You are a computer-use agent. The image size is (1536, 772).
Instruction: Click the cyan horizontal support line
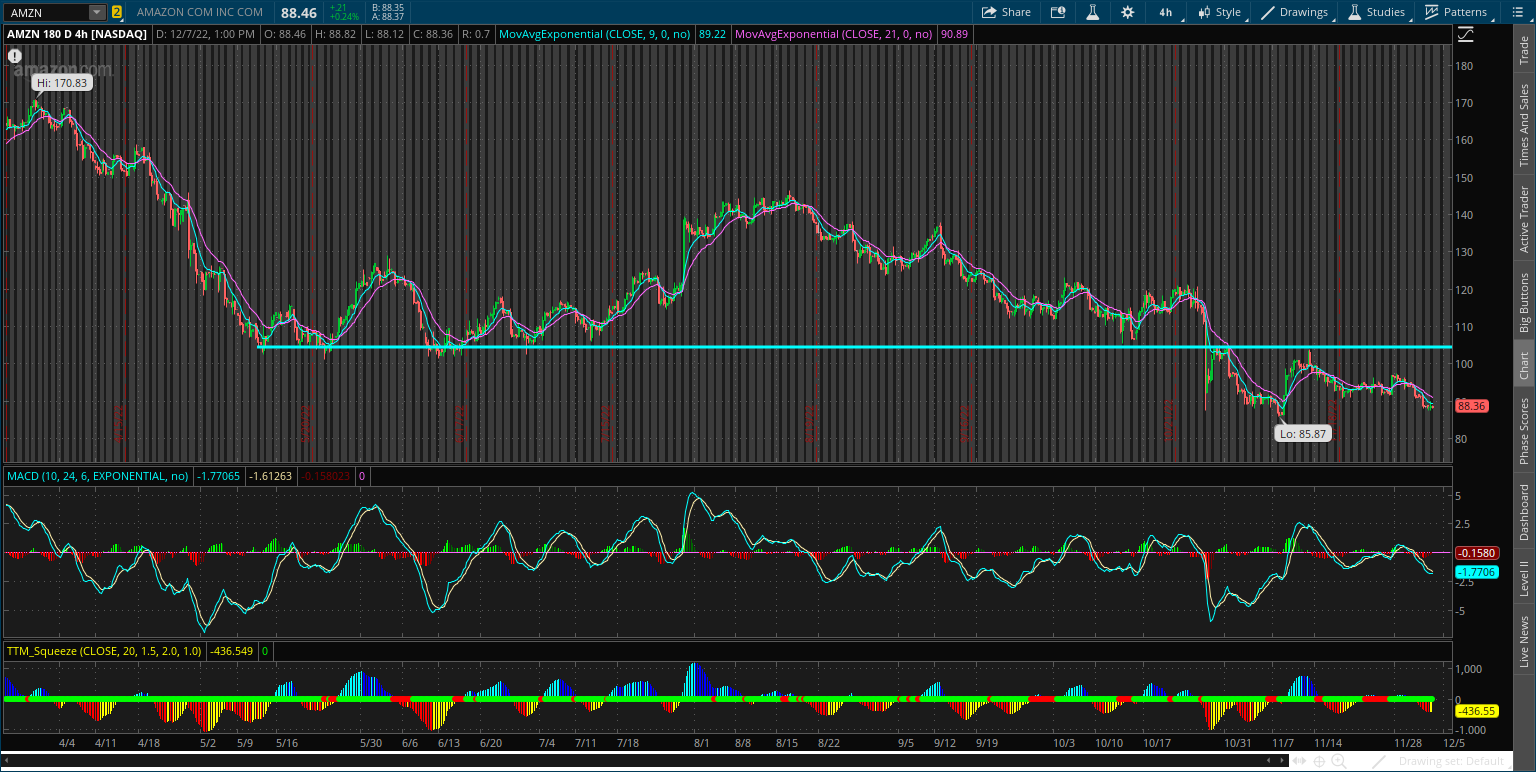click(856, 347)
